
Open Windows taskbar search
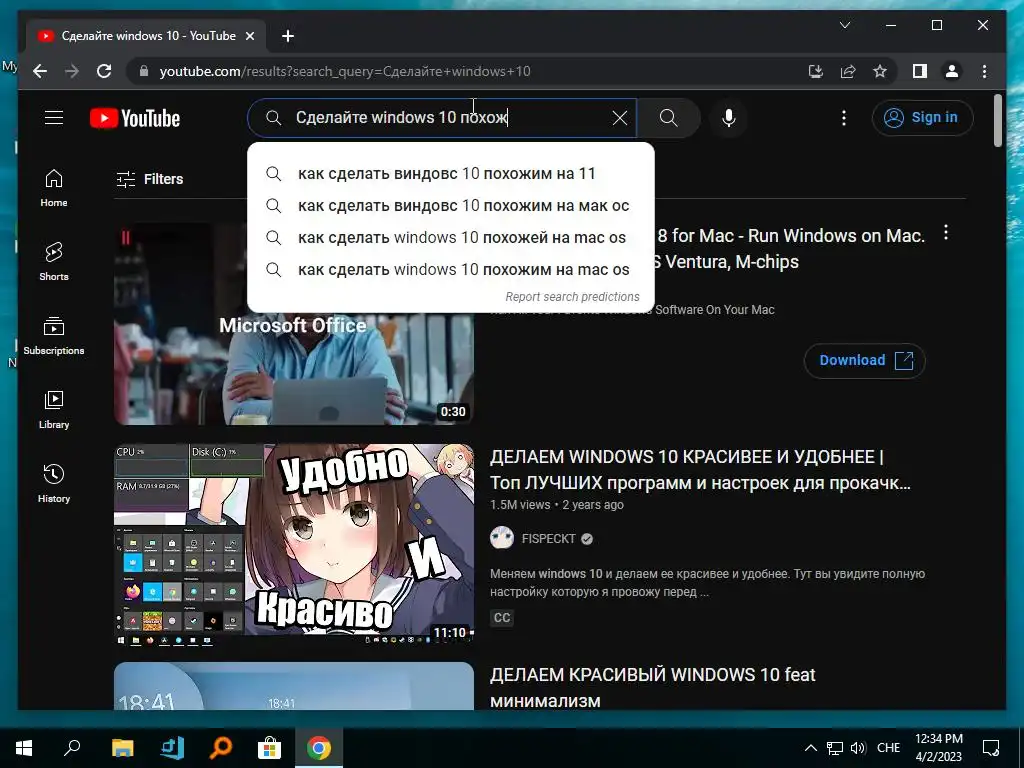tap(72, 748)
